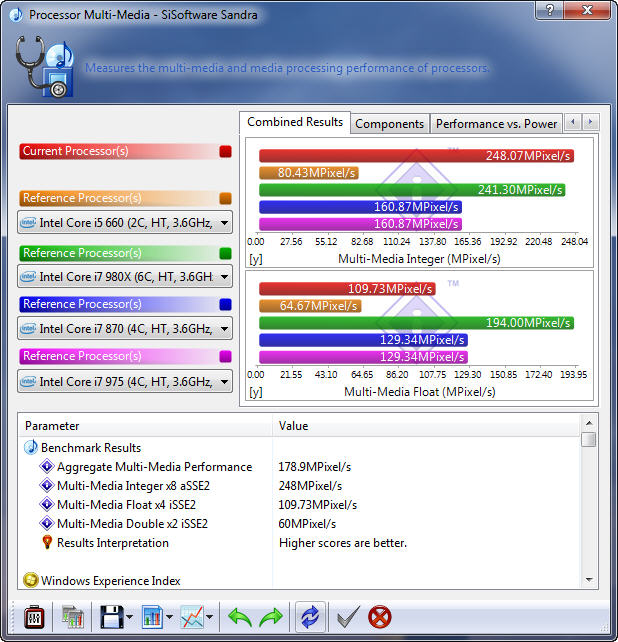Select the Benchmark Results tree row
The image size is (618, 642).
point(91,448)
